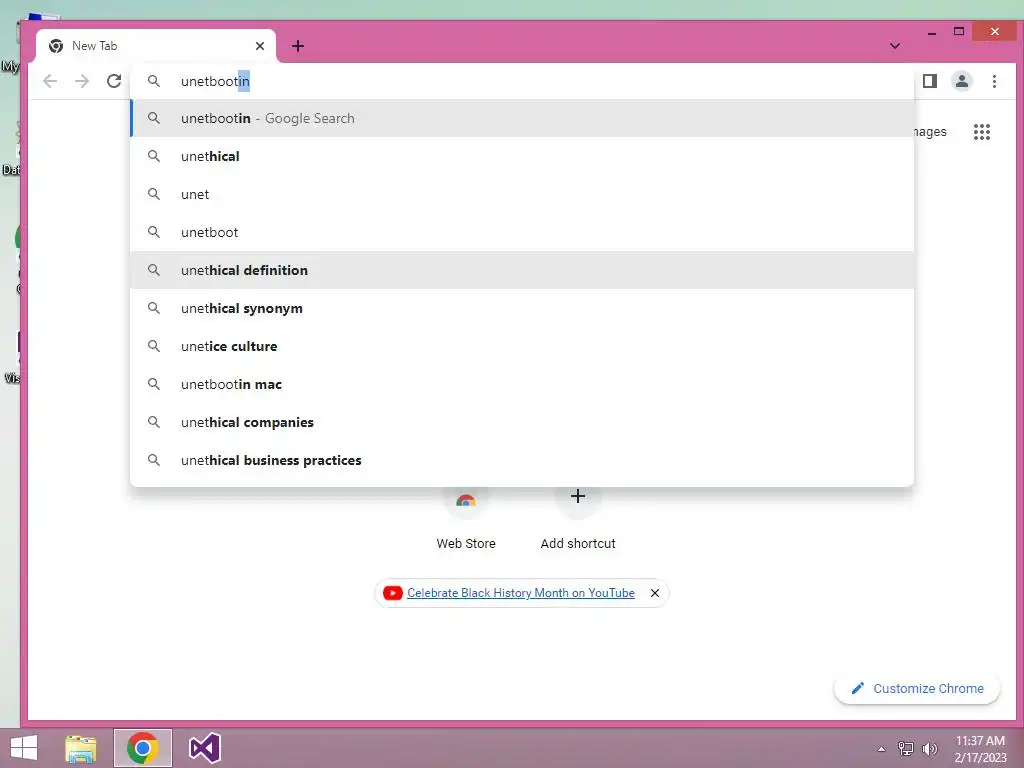1024x768 pixels.
Task: Open the profile avatar menu
Action: 962,81
